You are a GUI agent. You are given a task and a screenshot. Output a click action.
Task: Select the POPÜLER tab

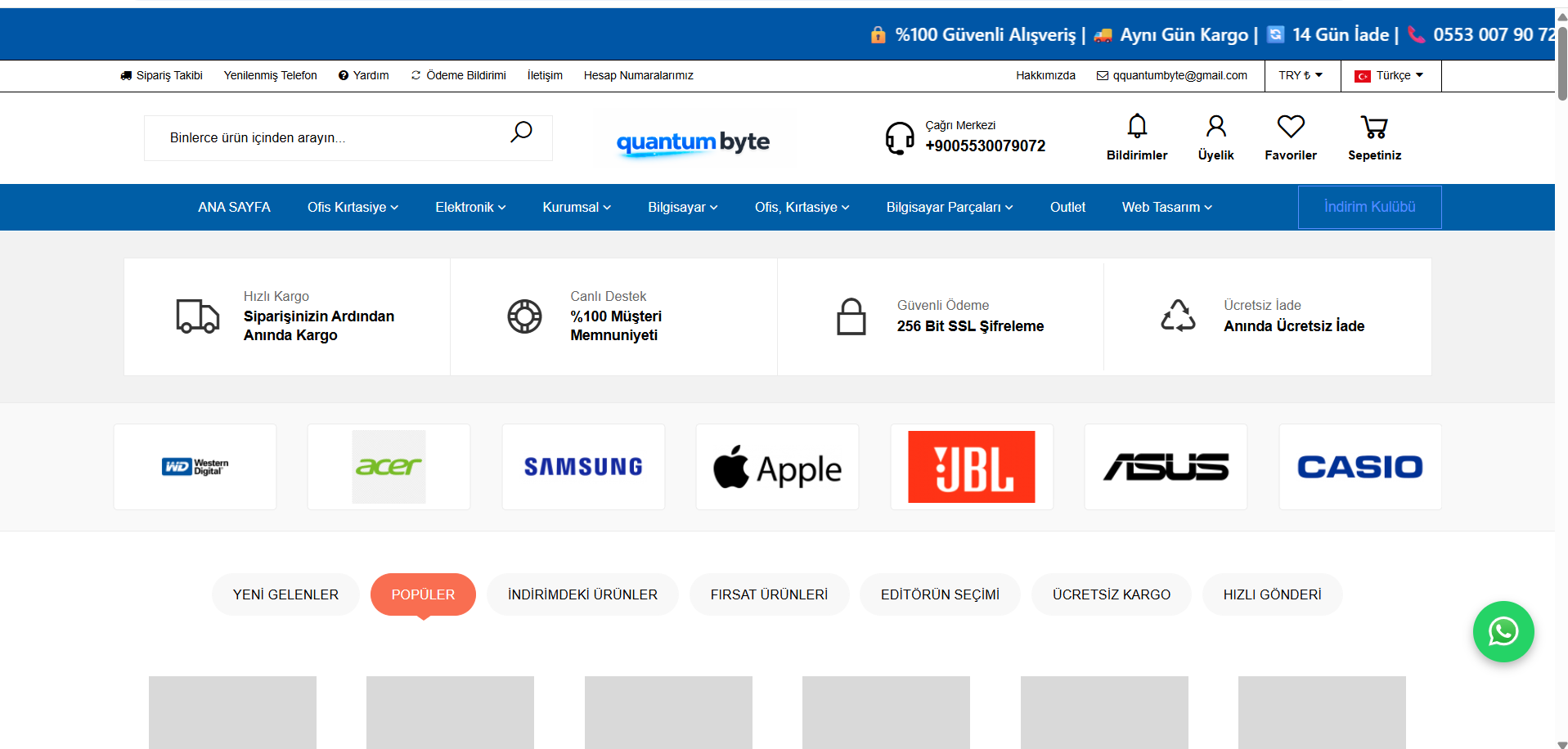(423, 594)
